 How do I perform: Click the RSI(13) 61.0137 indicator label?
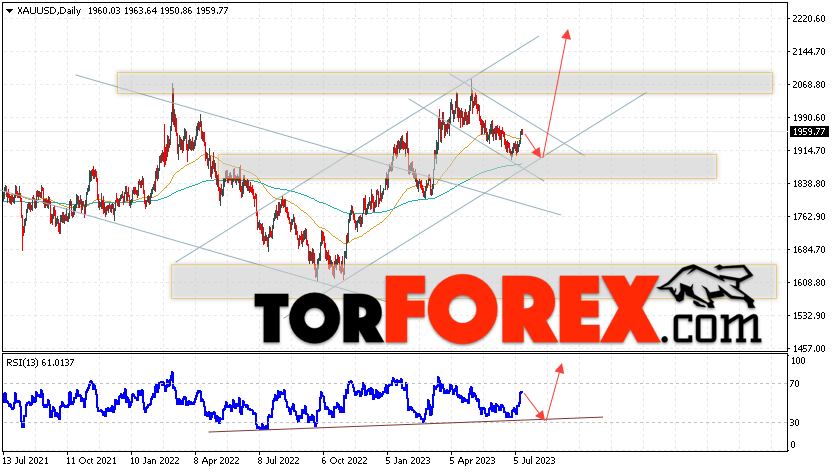pyautogui.click(x=40, y=363)
